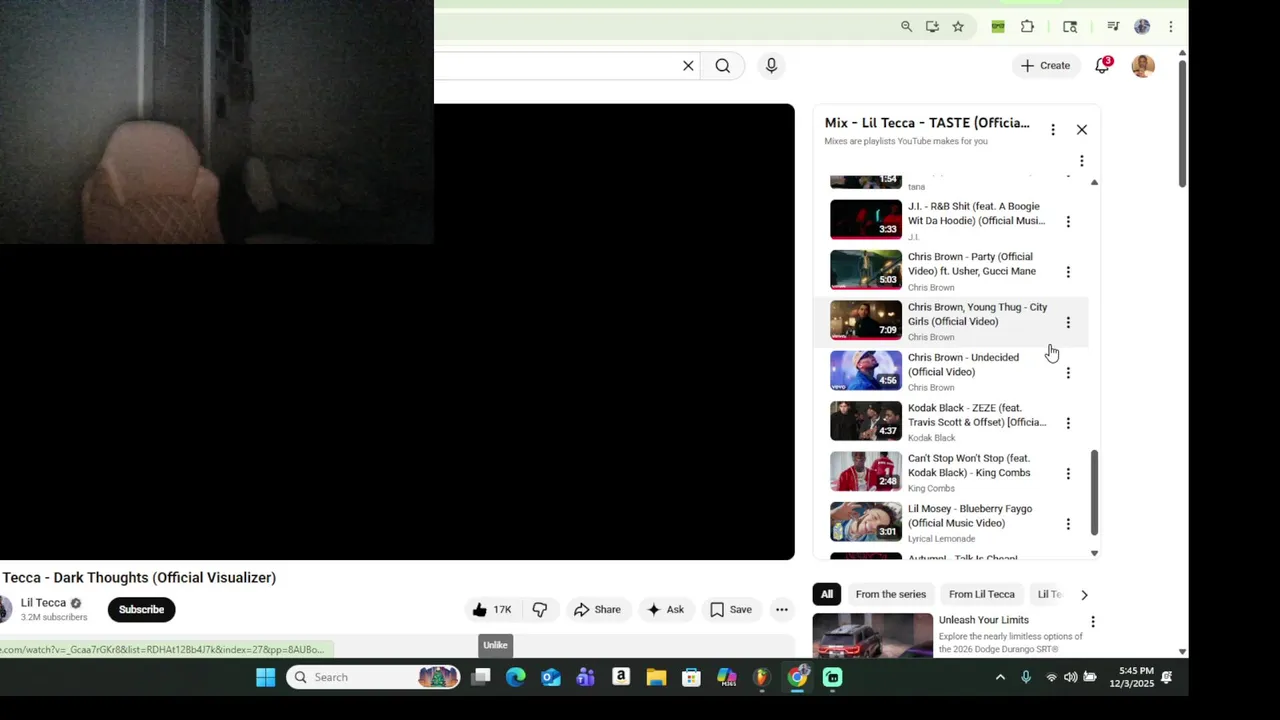Show hidden system tray icons
This screenshot has height=720, width=1280.
pos(1000,677)
